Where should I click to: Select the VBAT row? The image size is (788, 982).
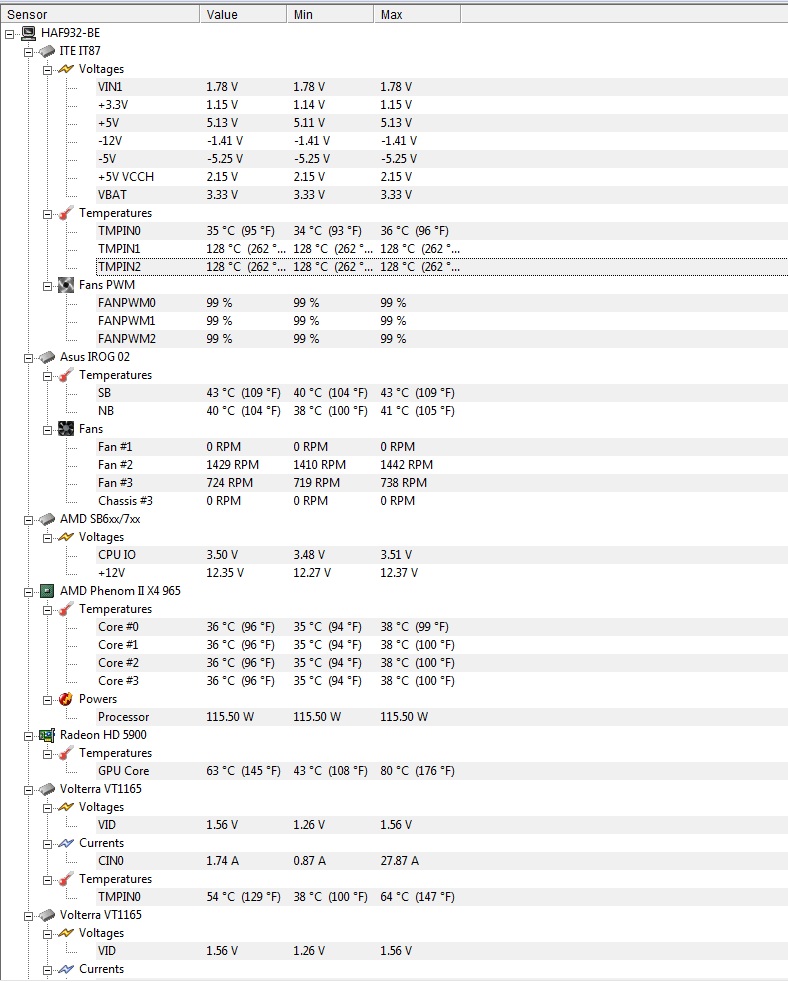coord(442,195)
